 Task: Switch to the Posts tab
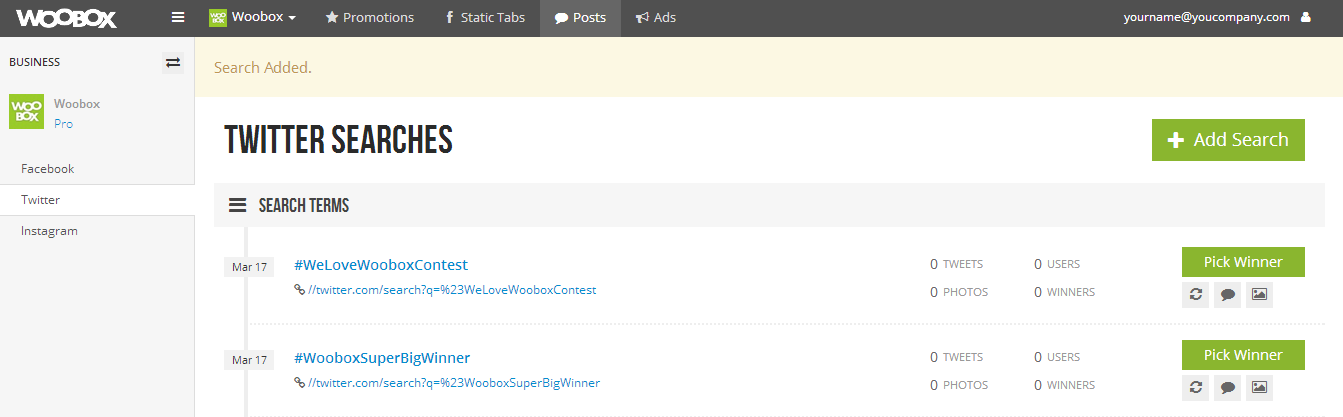[x=580, y=18]
